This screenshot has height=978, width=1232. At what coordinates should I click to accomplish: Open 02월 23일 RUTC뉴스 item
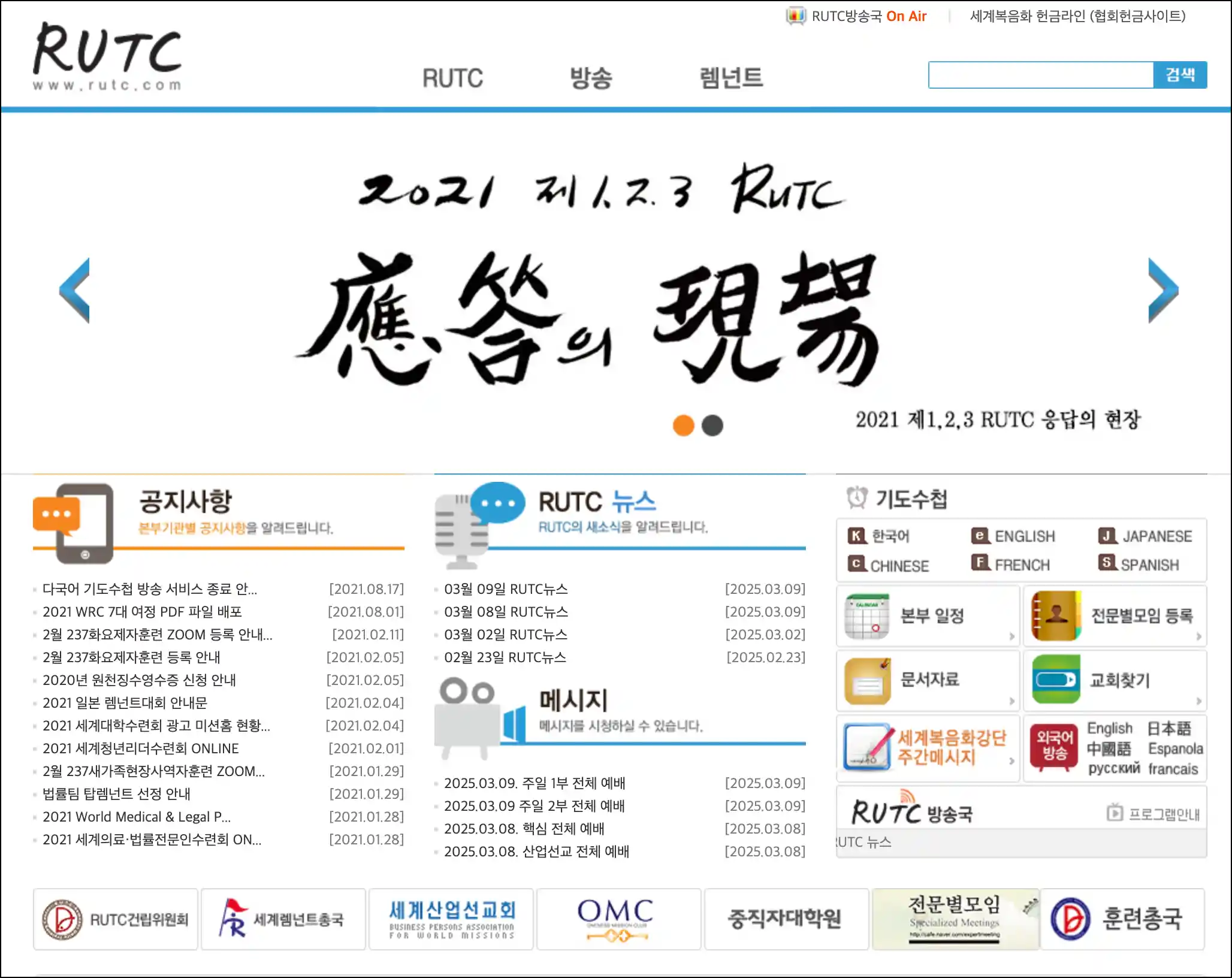pos(505,657)
